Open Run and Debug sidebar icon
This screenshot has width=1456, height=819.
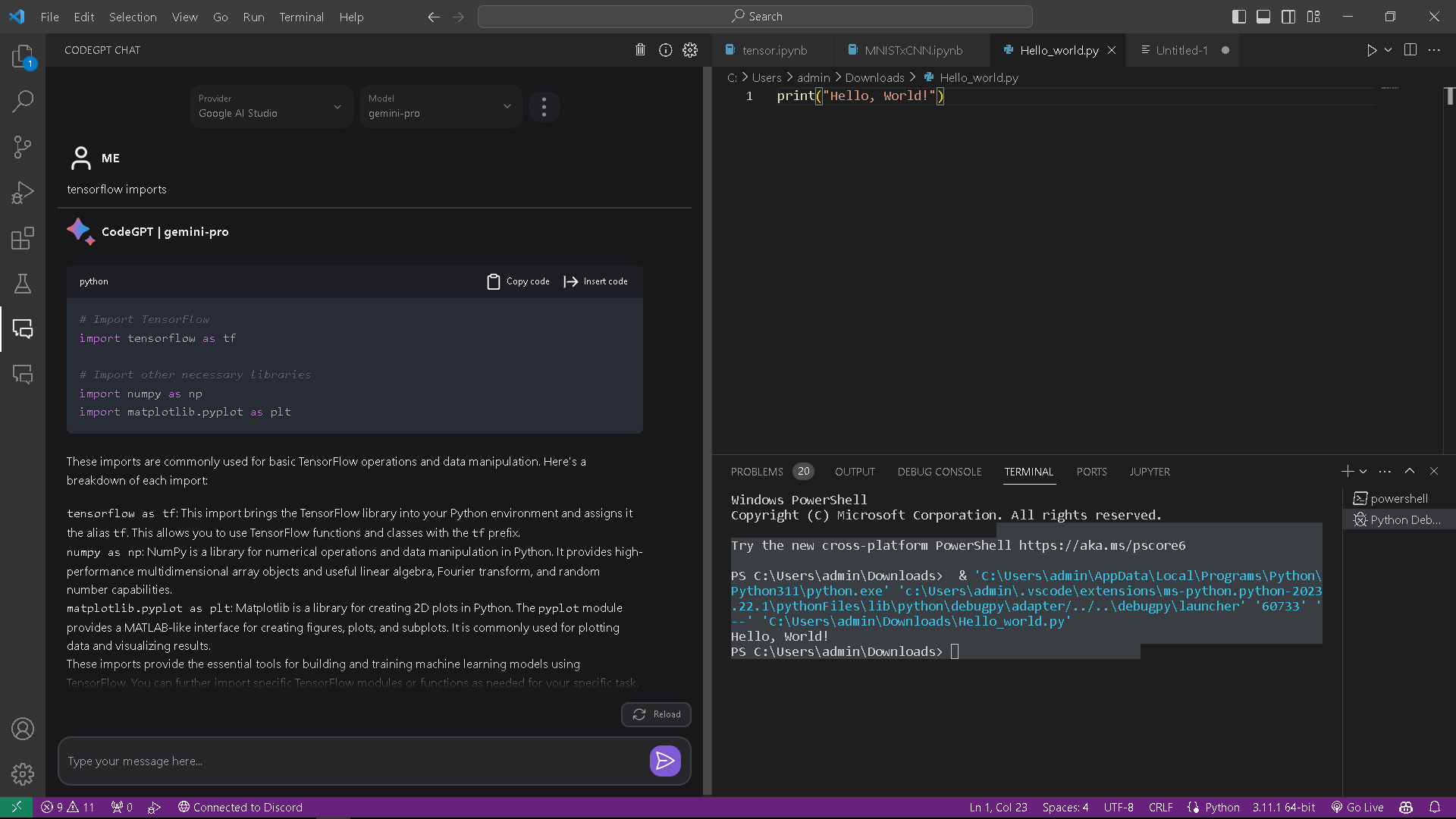coord(23,193)
